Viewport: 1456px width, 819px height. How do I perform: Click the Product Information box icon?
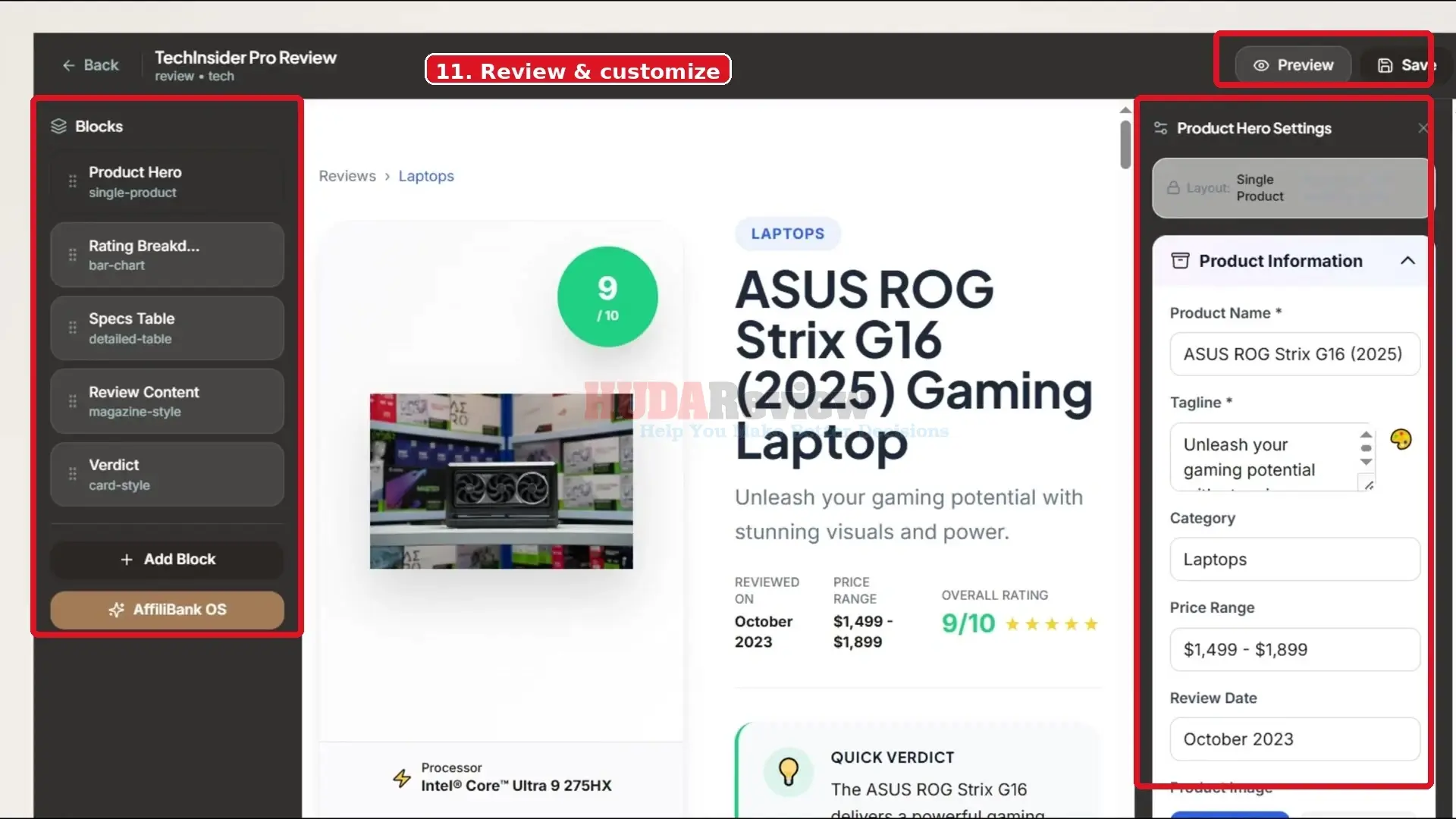[1180, 261]
